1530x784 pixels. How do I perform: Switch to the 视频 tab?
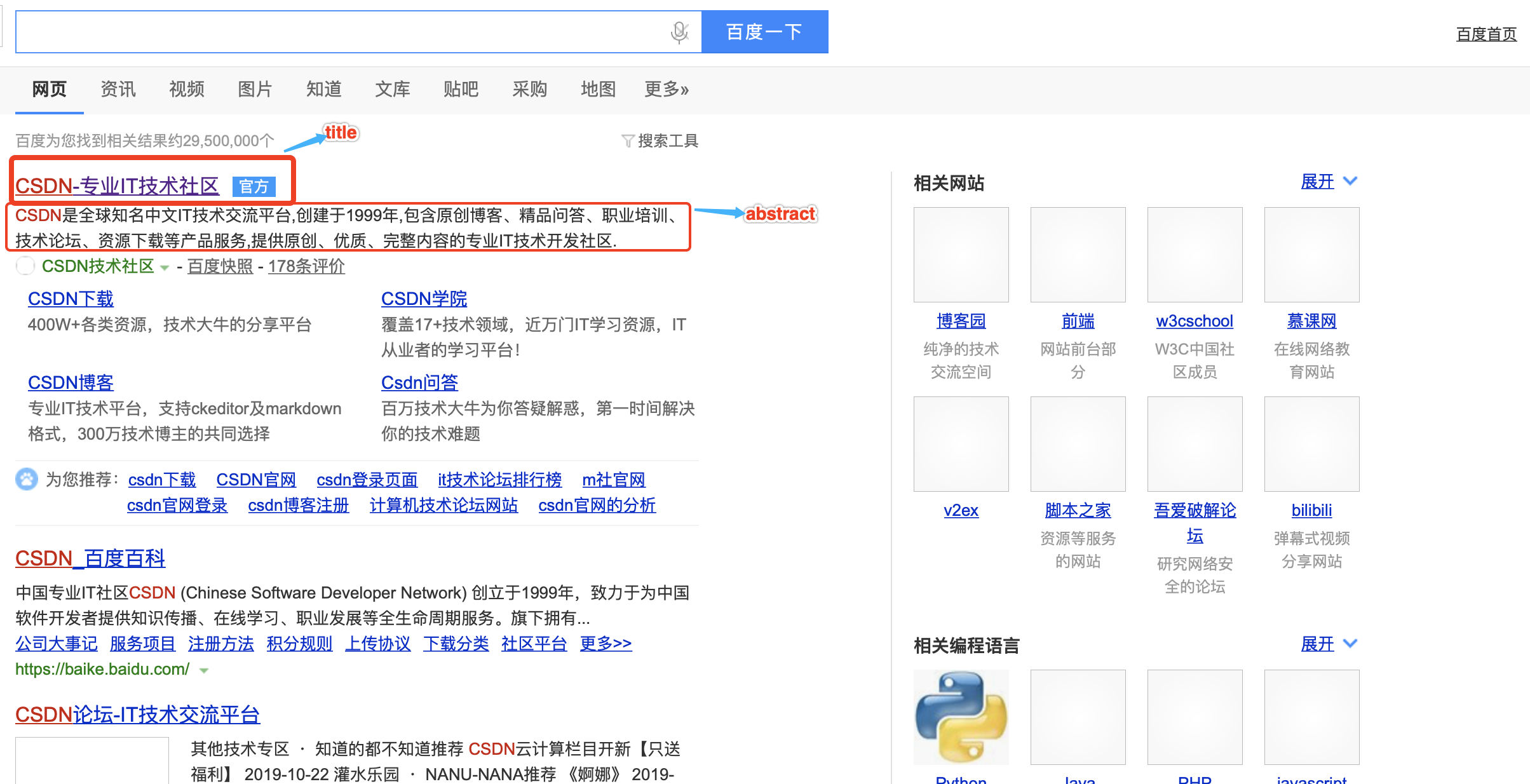187,89
